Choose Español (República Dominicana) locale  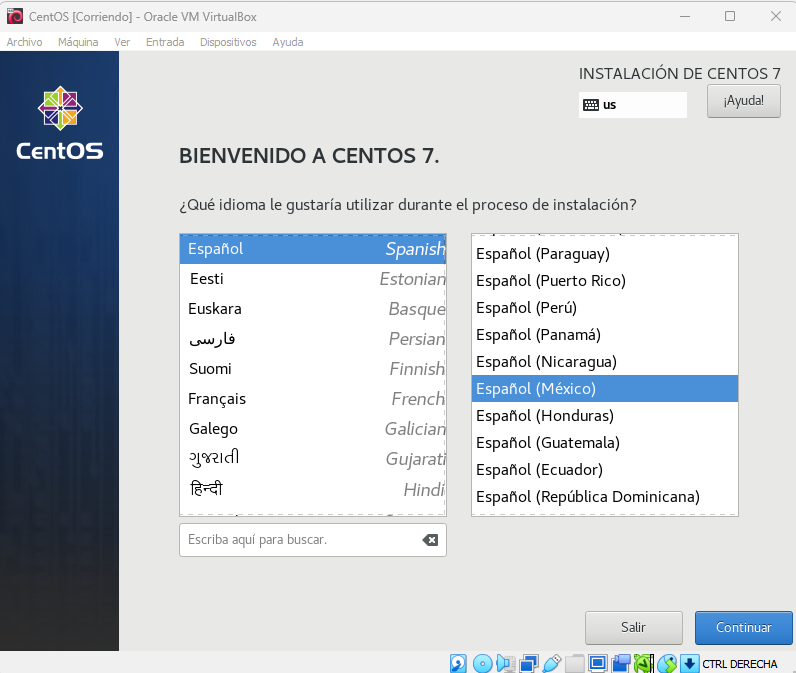(605, 496)
